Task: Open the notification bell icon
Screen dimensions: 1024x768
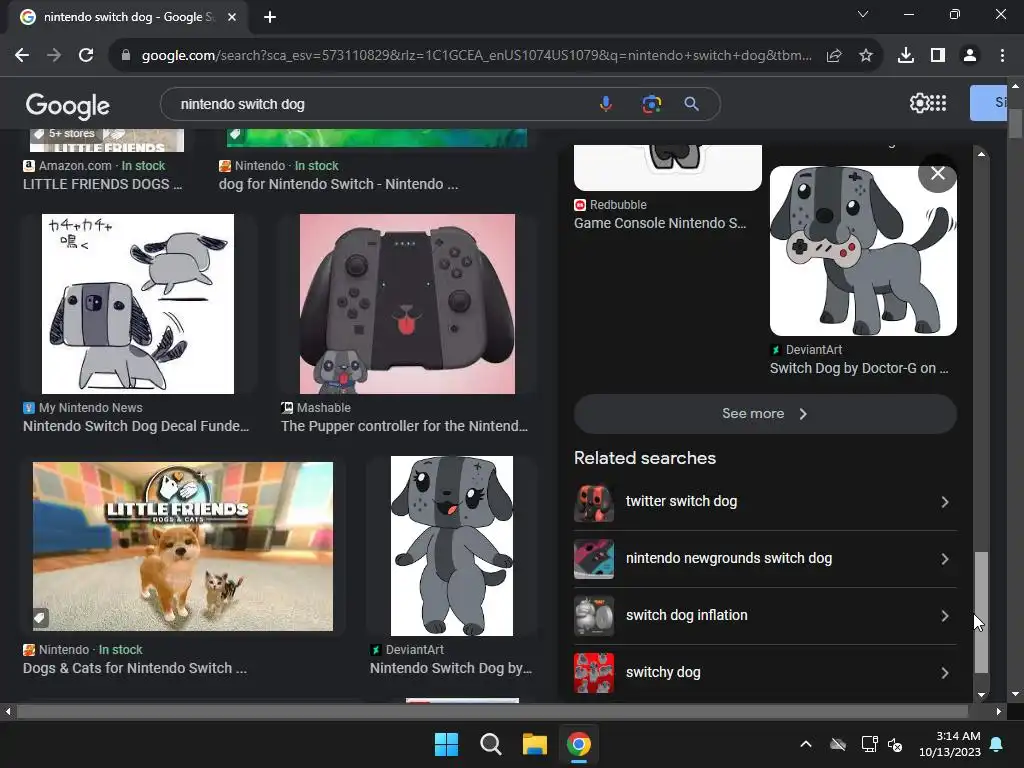Action: (x=997, y=744)
